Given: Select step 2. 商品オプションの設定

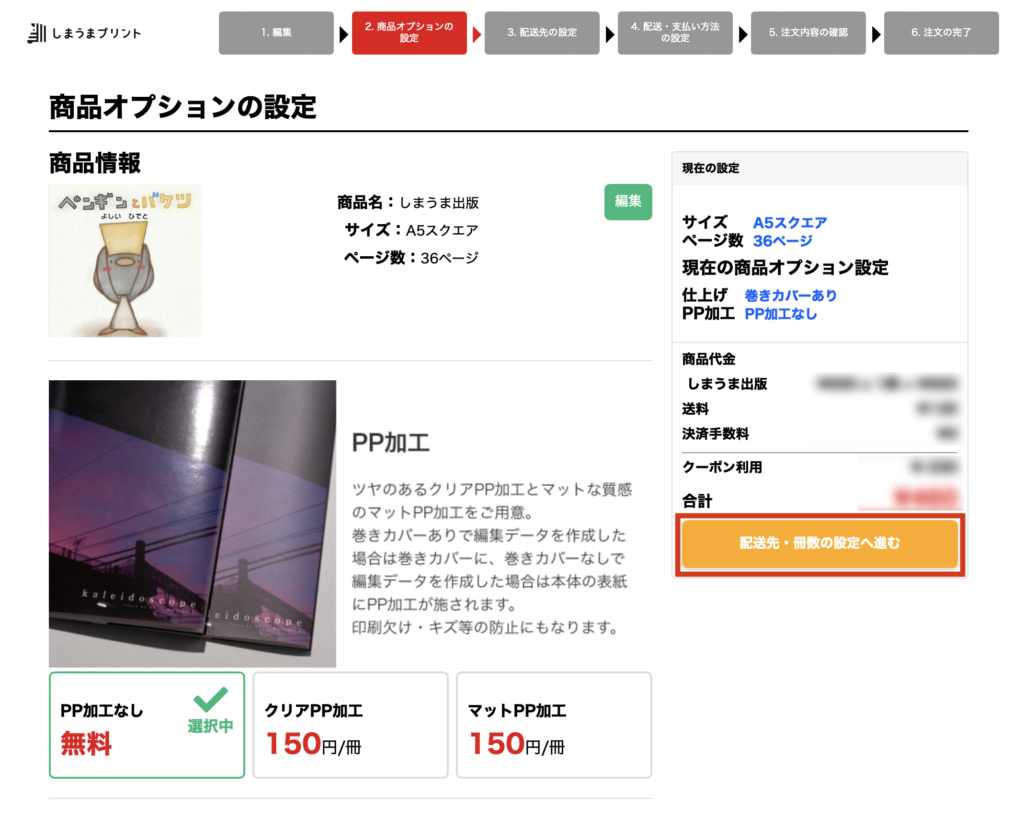Looking at the screenshot, I should tap(409, 33).
